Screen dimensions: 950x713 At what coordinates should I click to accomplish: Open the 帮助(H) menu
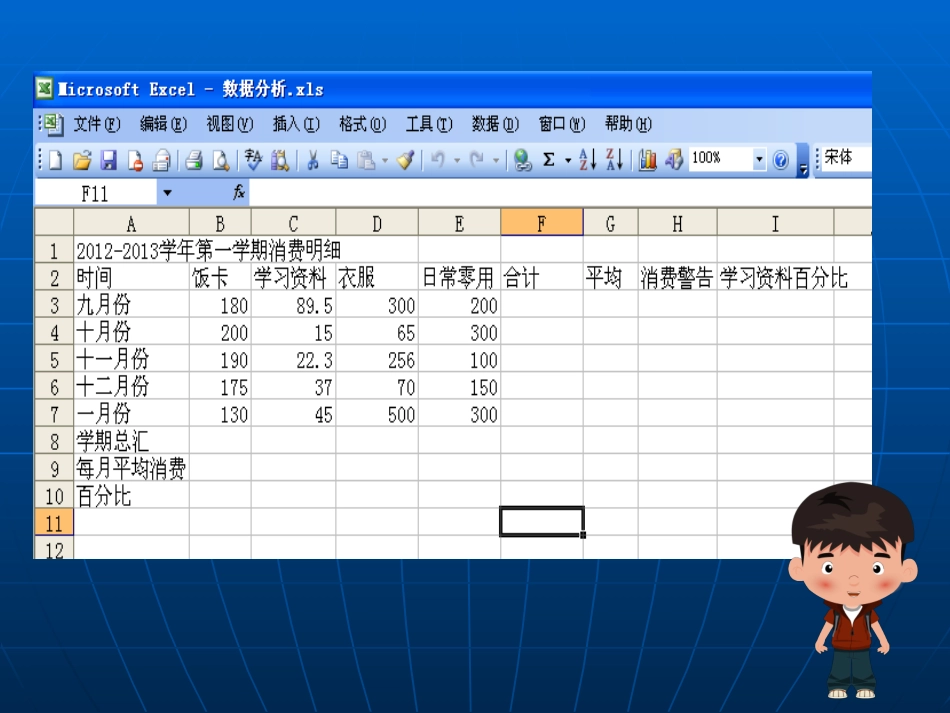coord(628,124)
